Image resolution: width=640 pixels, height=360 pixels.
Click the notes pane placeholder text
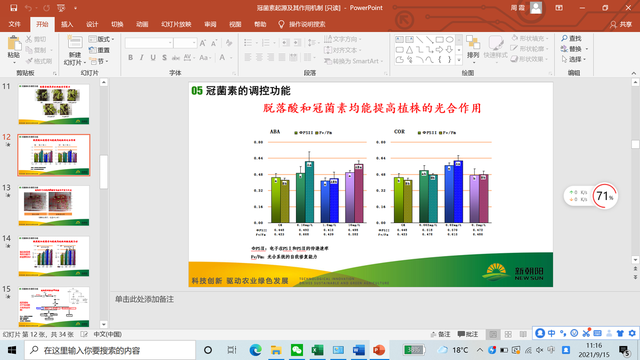[x=144, y=299]
